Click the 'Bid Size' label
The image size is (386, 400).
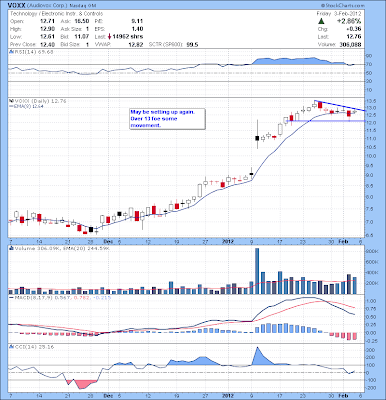(x=70, y=44)
